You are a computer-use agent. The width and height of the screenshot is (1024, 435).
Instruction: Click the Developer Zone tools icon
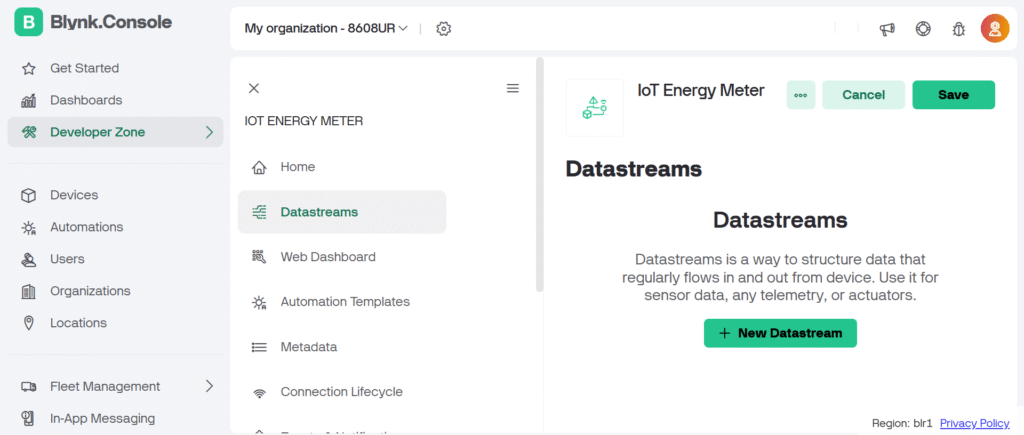[x=28, y=133]
